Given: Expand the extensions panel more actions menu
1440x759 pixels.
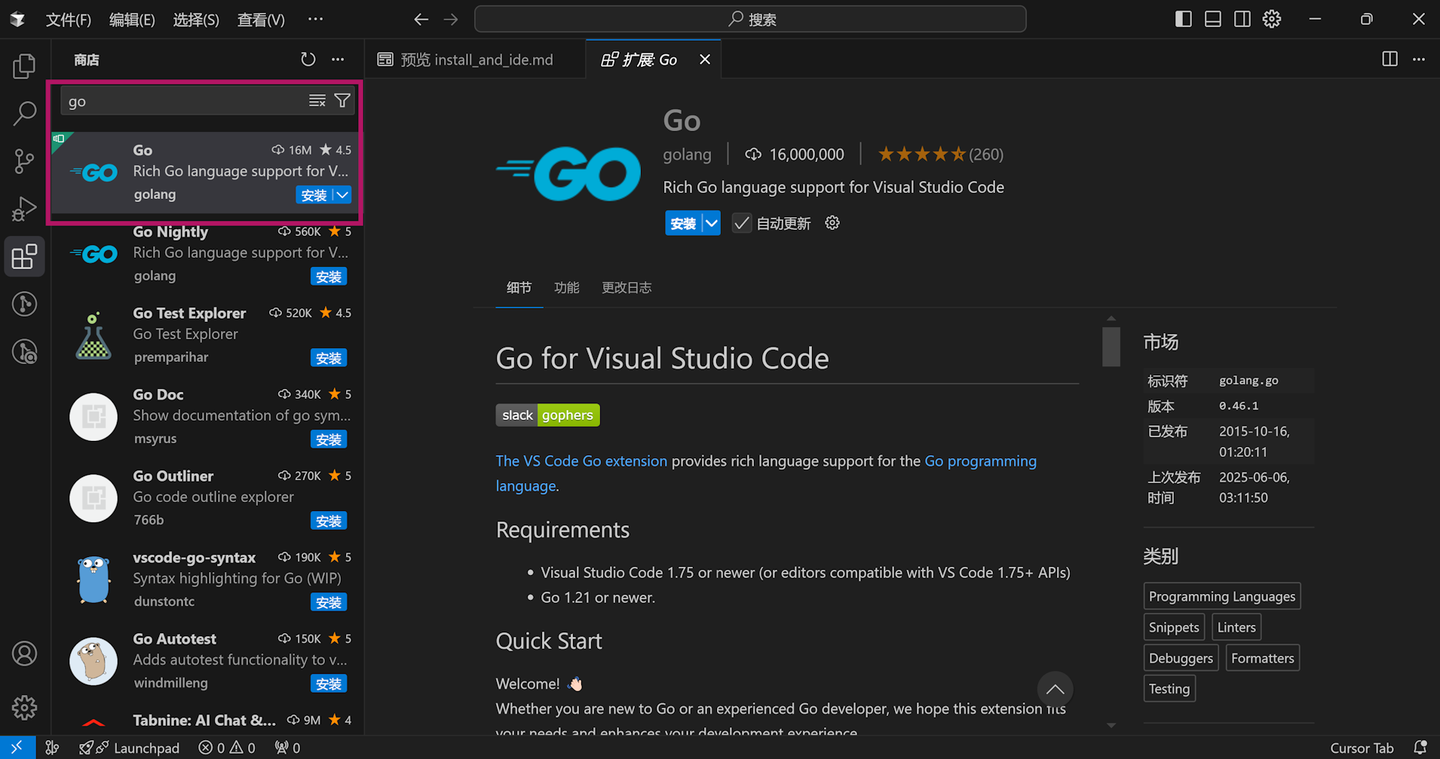Looking at the screenshot, I should (x=337, y=59).
